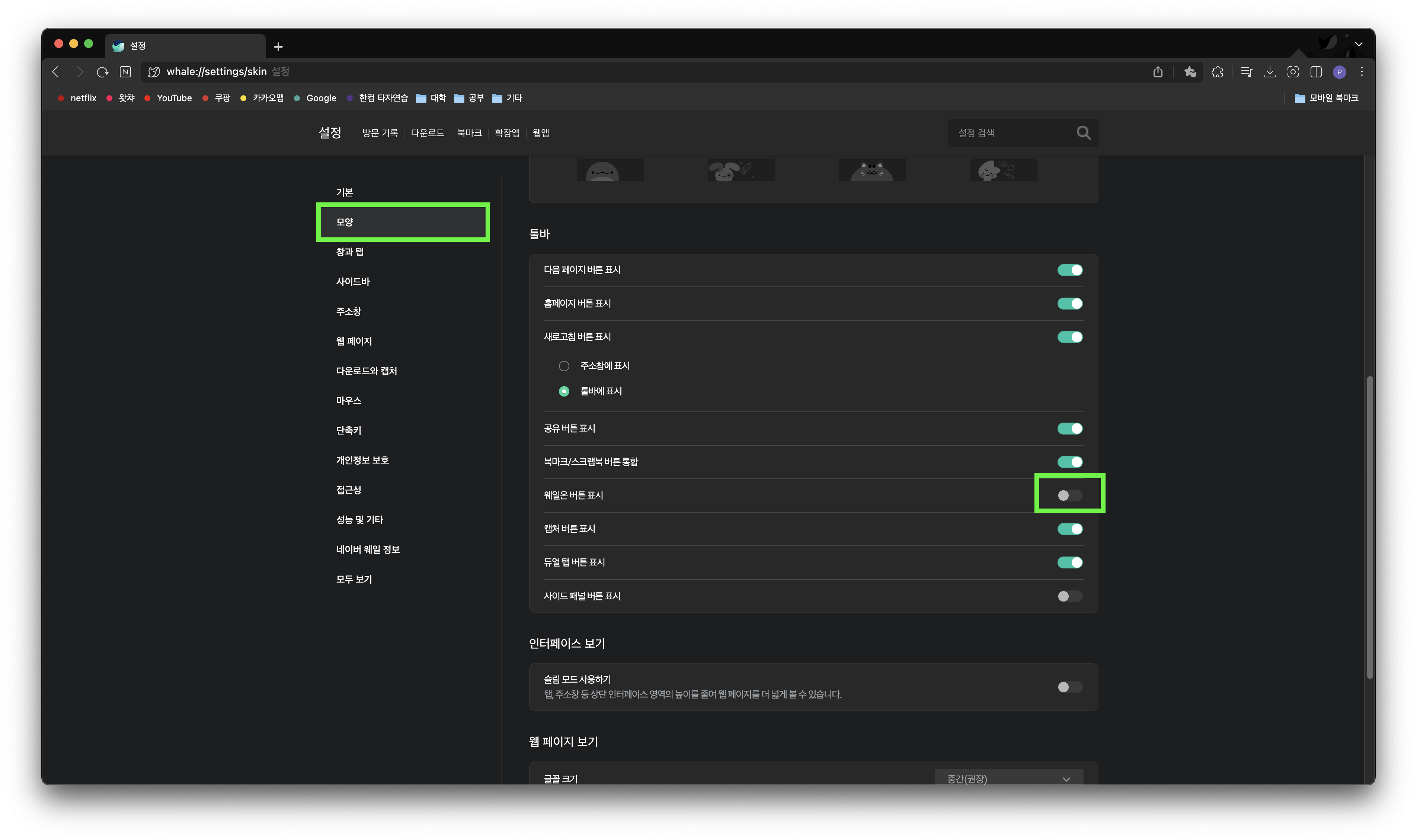Viewport: 1417px width, 840px height.
Task: Expand the 모바일 북마크 folder
Action: 1326,98
